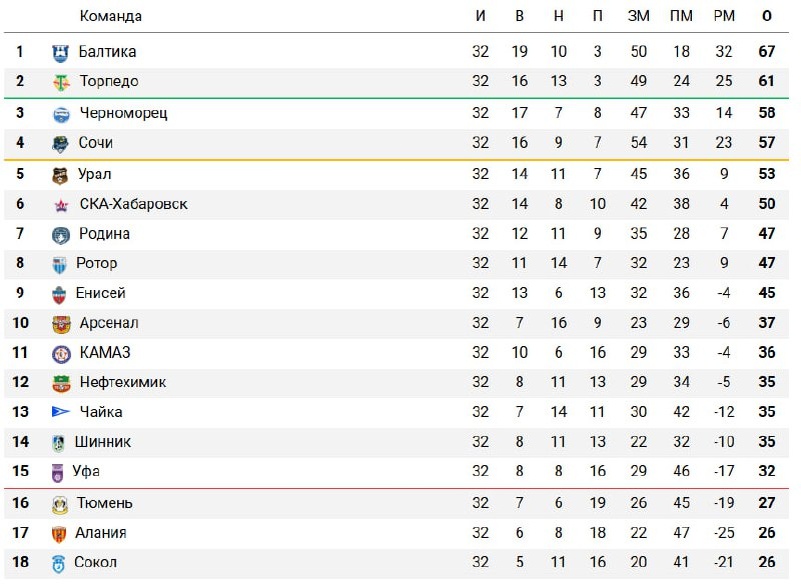Sort by the О points column header
Image resolution: width=801 pixels, height=586 pixels.
click(x=766, y=16)
